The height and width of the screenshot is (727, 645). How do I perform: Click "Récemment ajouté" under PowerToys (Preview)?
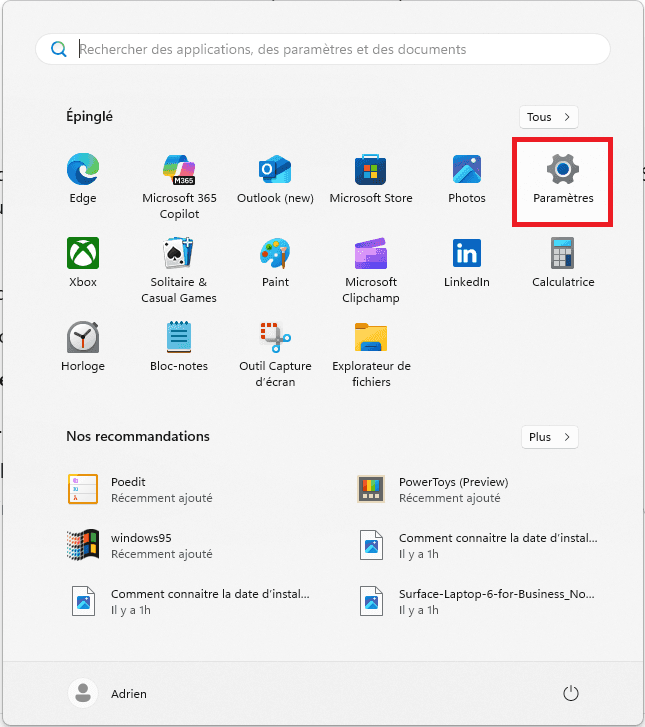[450, 498]
